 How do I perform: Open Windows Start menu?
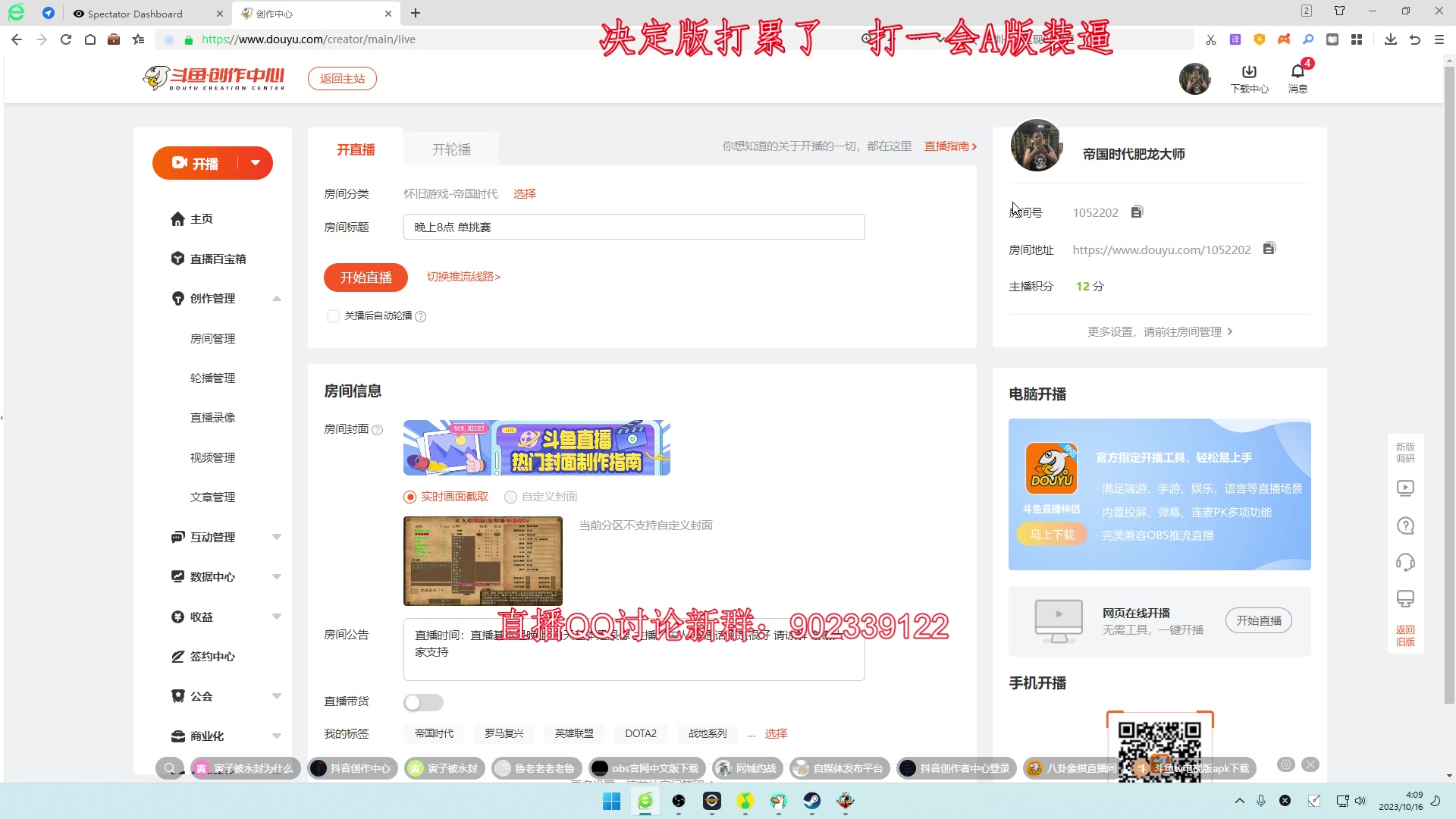tap(611, 801)
